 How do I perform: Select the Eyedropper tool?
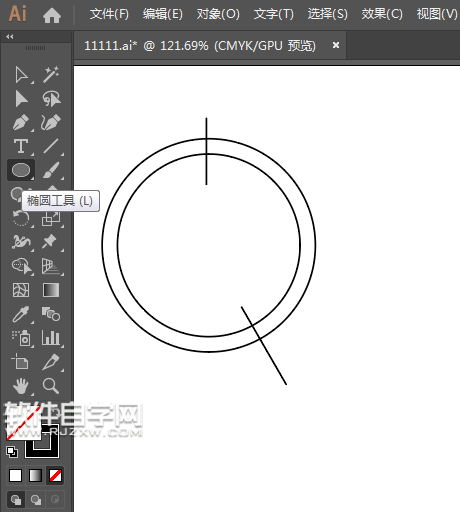21,314
